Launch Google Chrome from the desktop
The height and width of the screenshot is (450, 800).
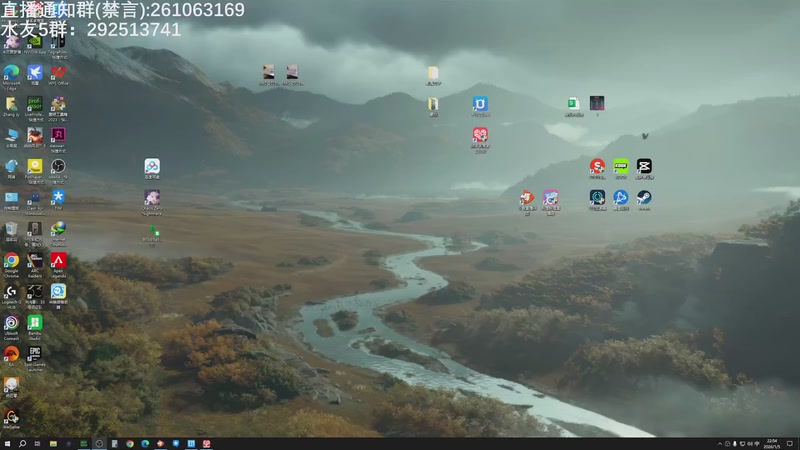[11, 264]
